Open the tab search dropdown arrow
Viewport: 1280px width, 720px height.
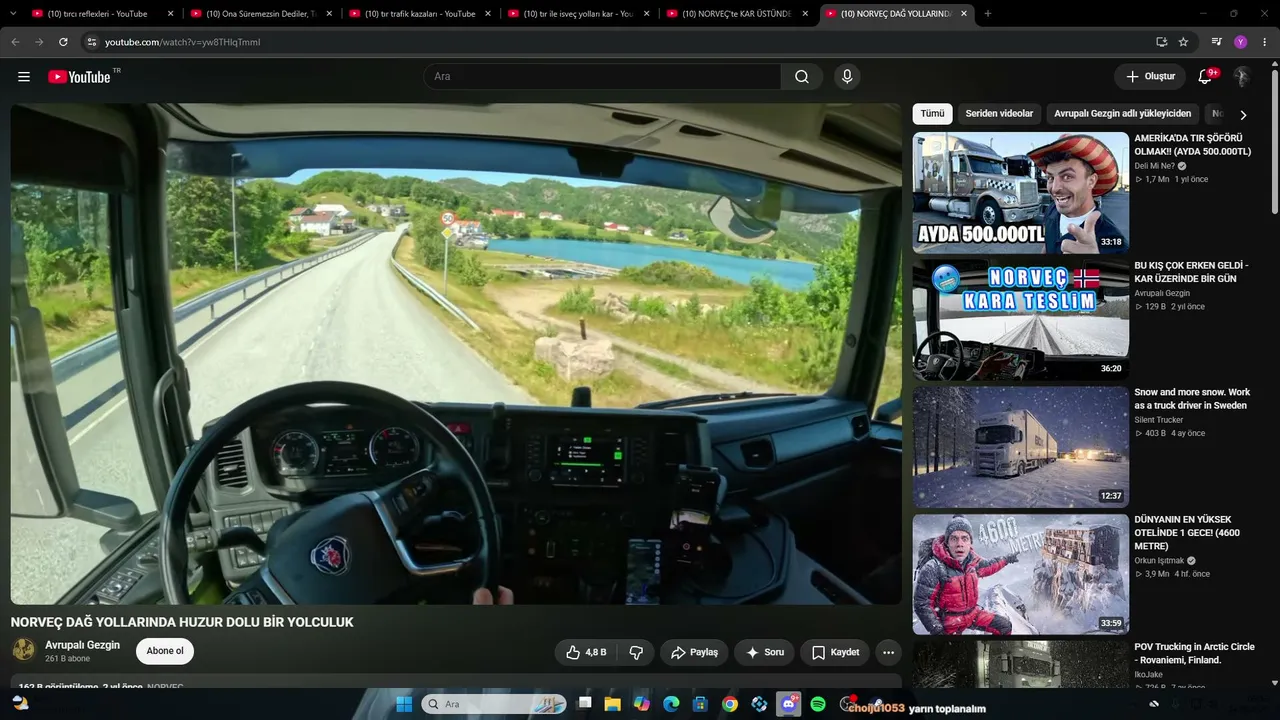pos(13,14)
